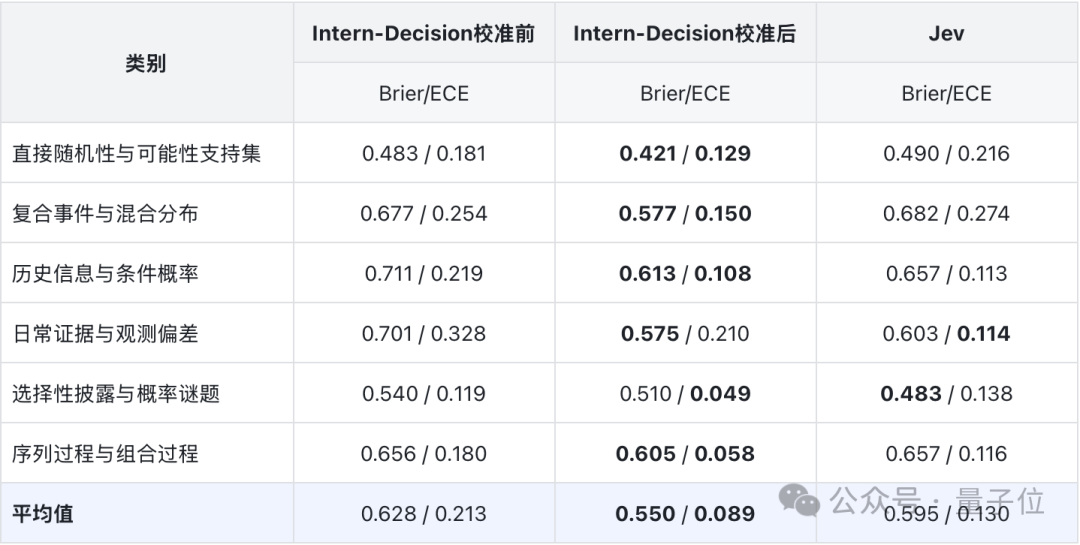Image resolution: width=1080 pixels, height=545 pixels.
Task: Click the Jev column header
Action: [x=946, y=33]
